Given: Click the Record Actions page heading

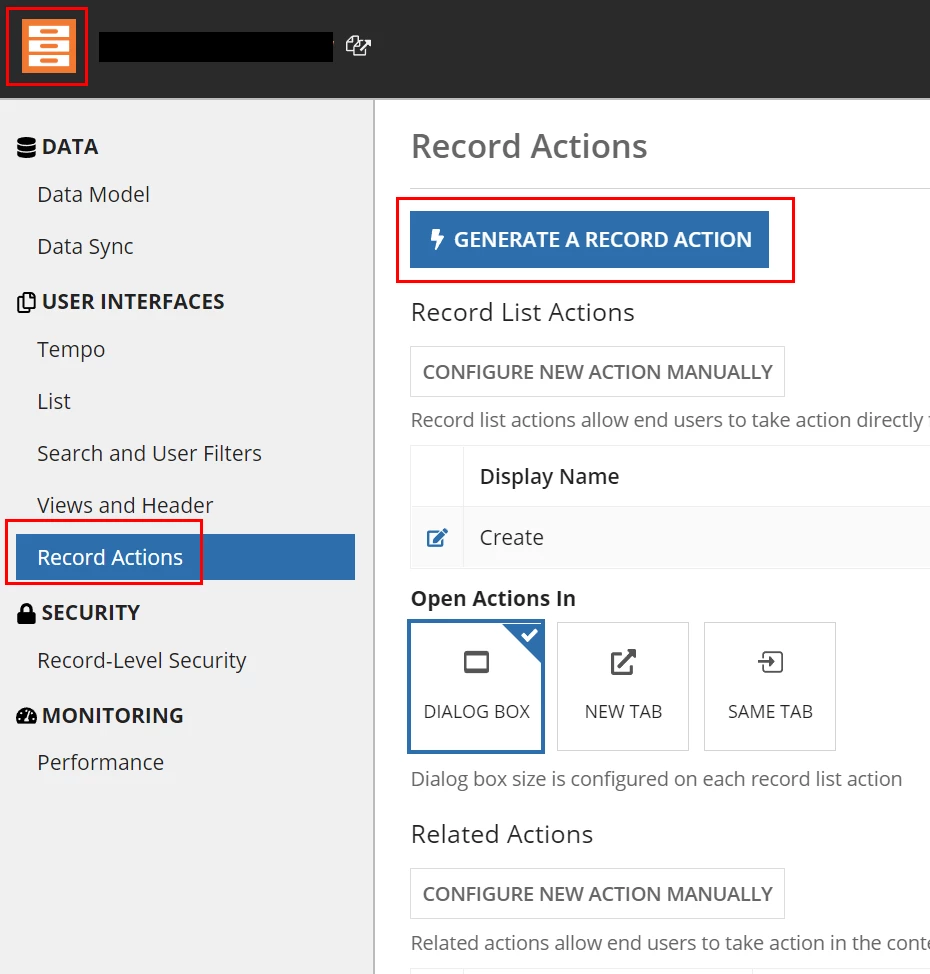Looking at the screenshot, I should point(529,147).
